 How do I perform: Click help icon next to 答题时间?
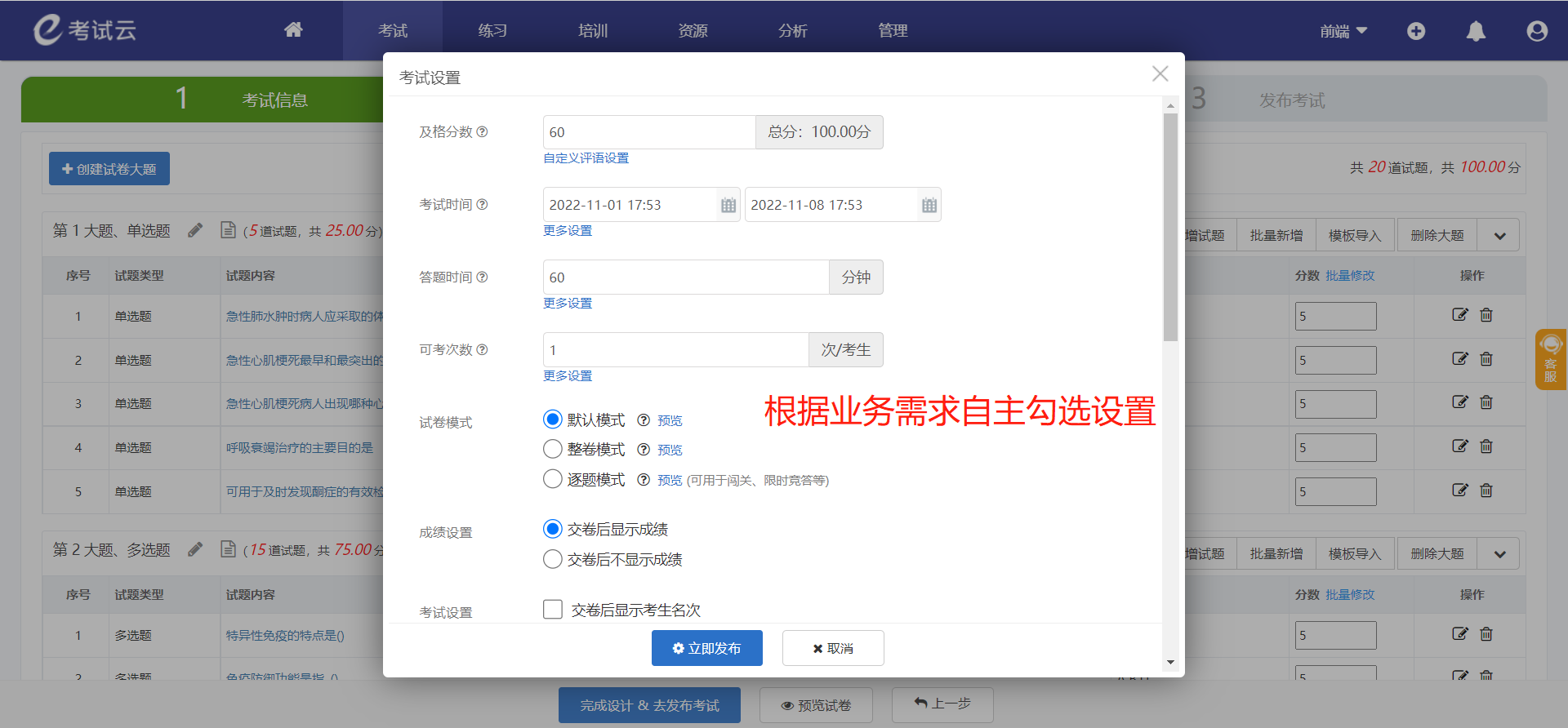pos(482,277)
